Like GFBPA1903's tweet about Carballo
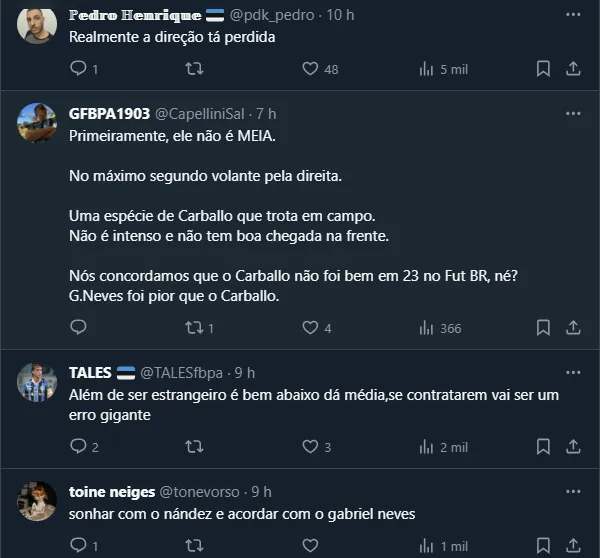This screenshot has height=558, width=600. point(310,328)
